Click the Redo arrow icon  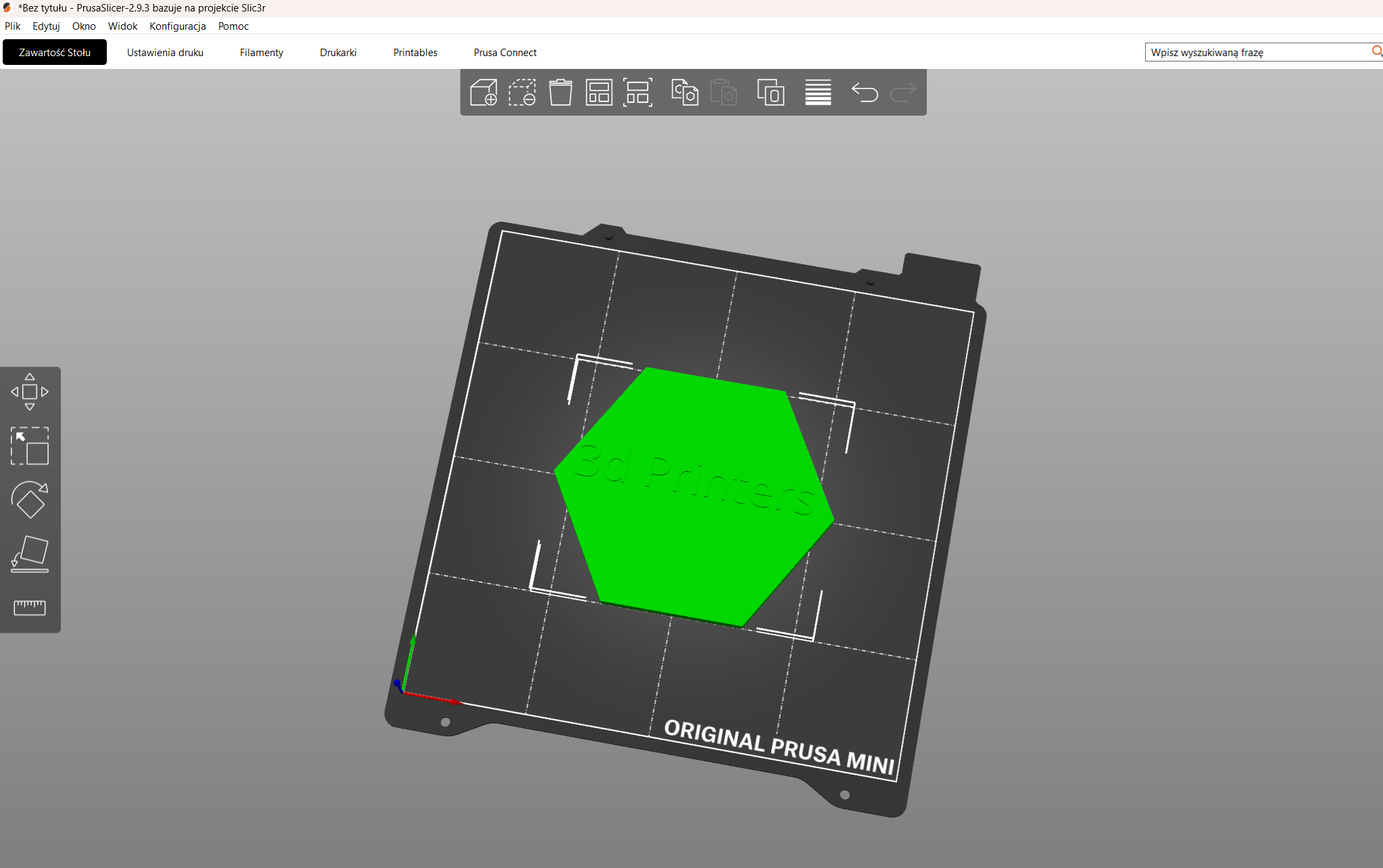pyautogui.click(x=903, y=92)
